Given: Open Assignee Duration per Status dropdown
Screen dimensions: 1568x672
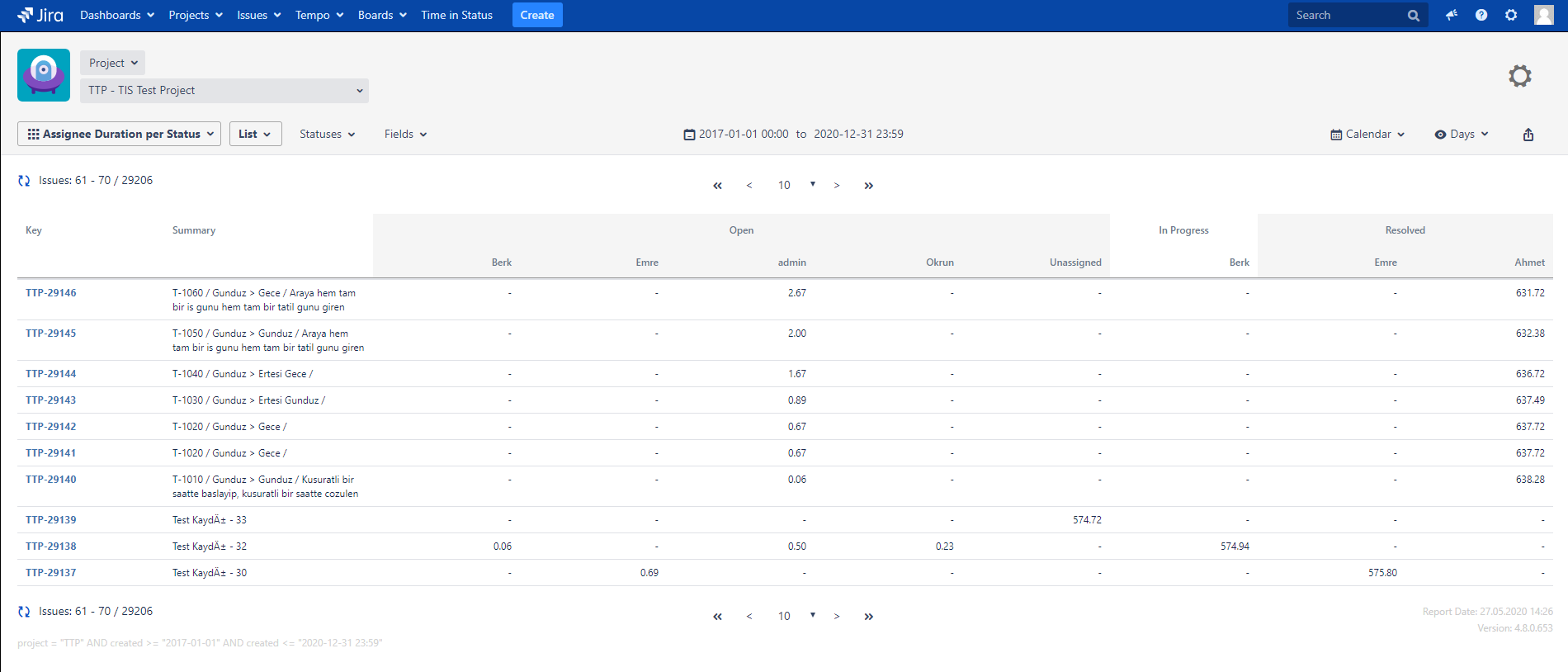Looking at the screenshot, I should pyautogui.click(x=120, y=134).
